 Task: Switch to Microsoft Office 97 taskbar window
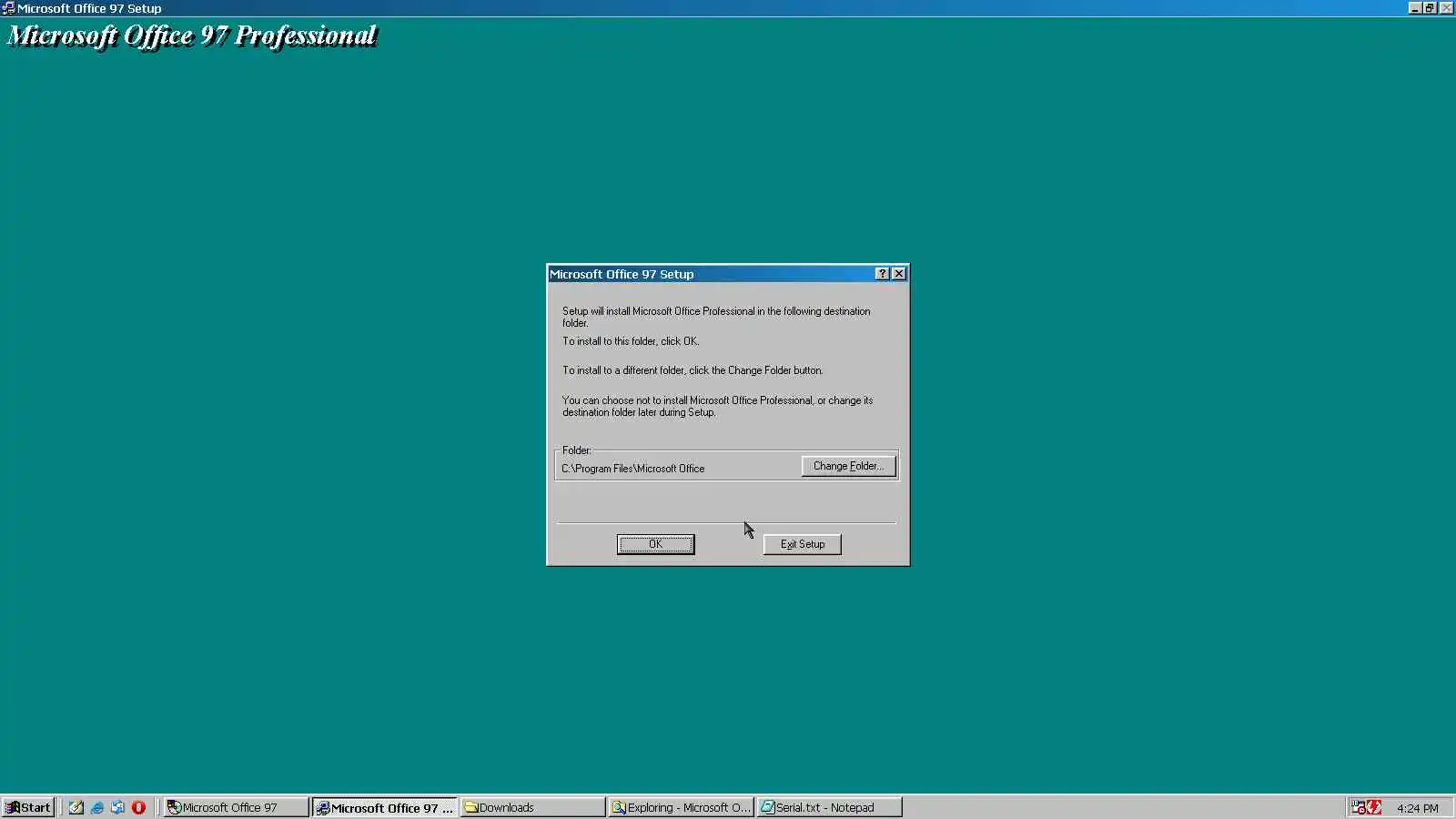click(x=236, y=807)
